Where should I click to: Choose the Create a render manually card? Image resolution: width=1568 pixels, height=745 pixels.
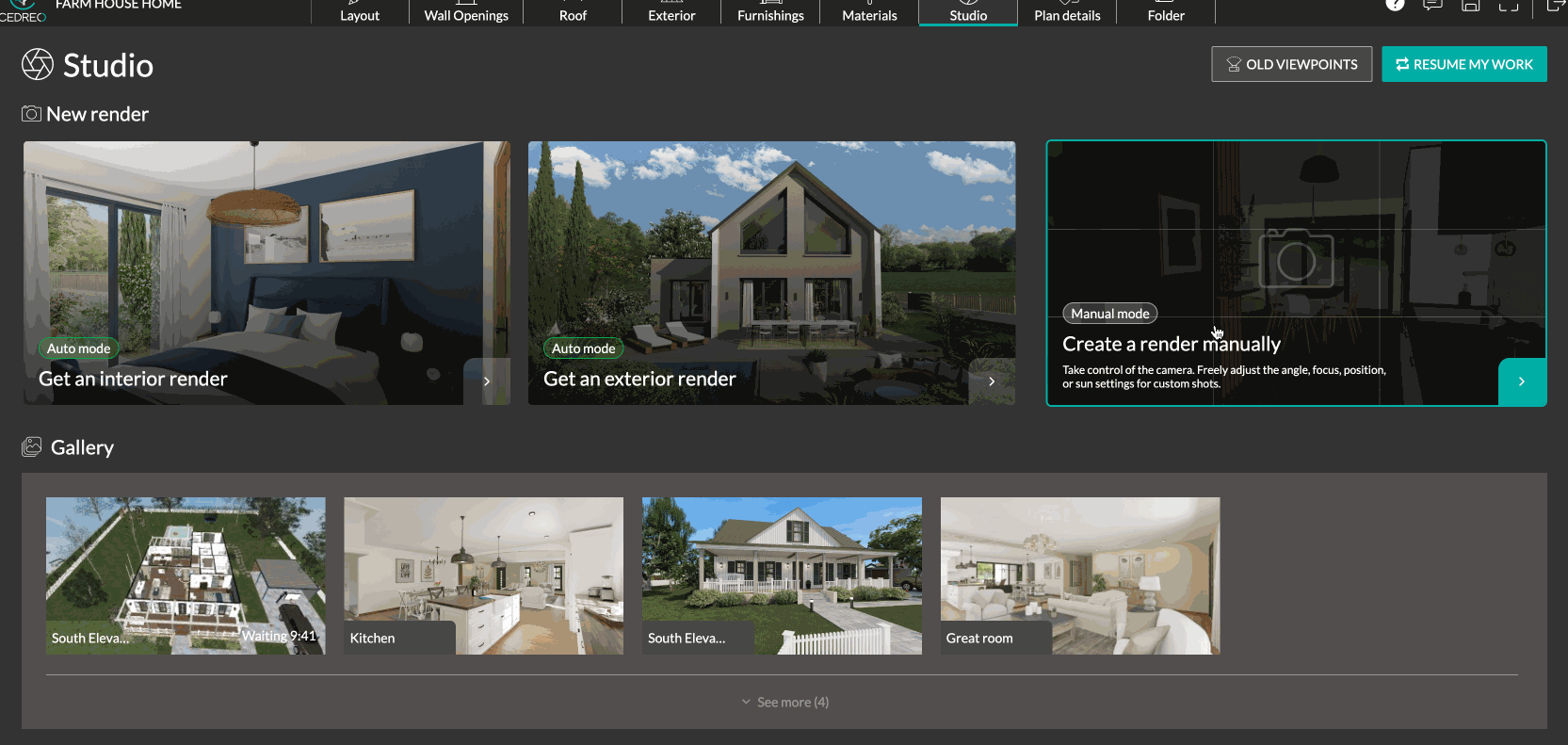1296,273
